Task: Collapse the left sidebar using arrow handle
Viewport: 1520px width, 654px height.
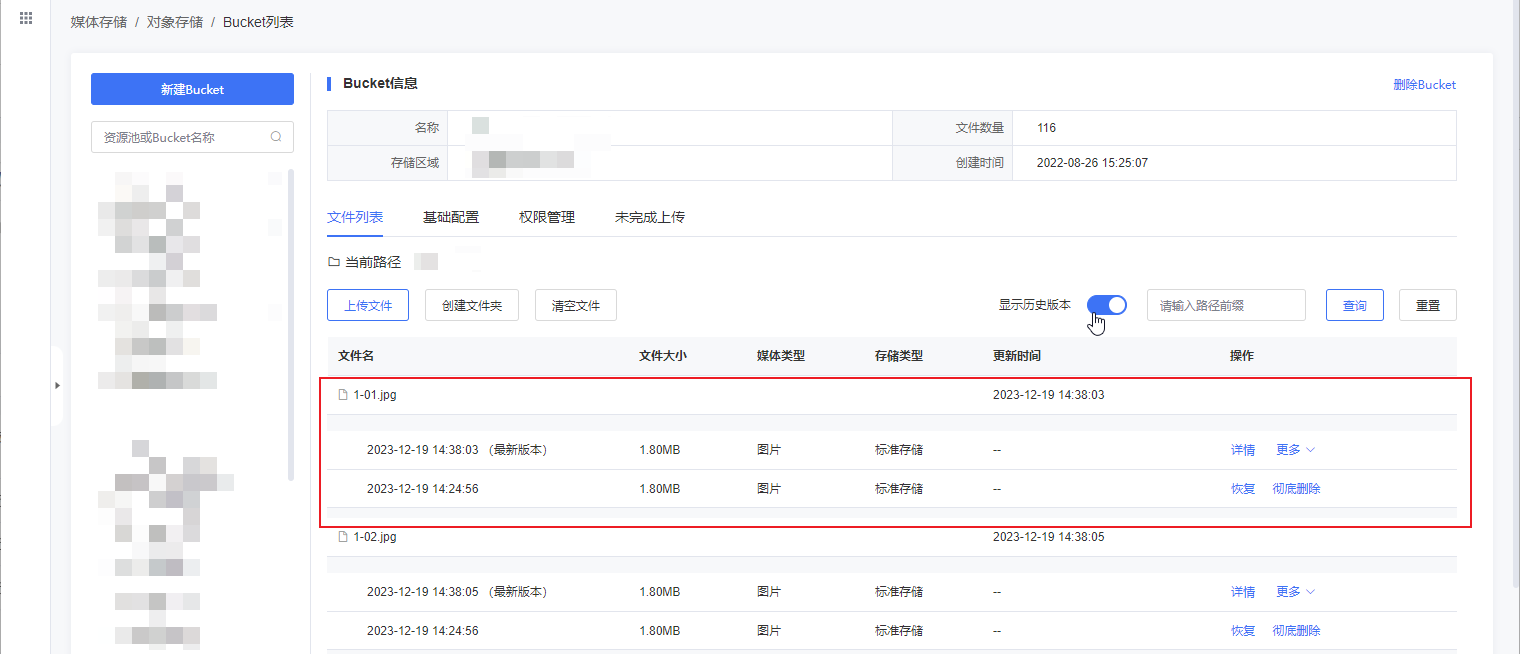Action: pyautogui.click(x=57, y=385)
